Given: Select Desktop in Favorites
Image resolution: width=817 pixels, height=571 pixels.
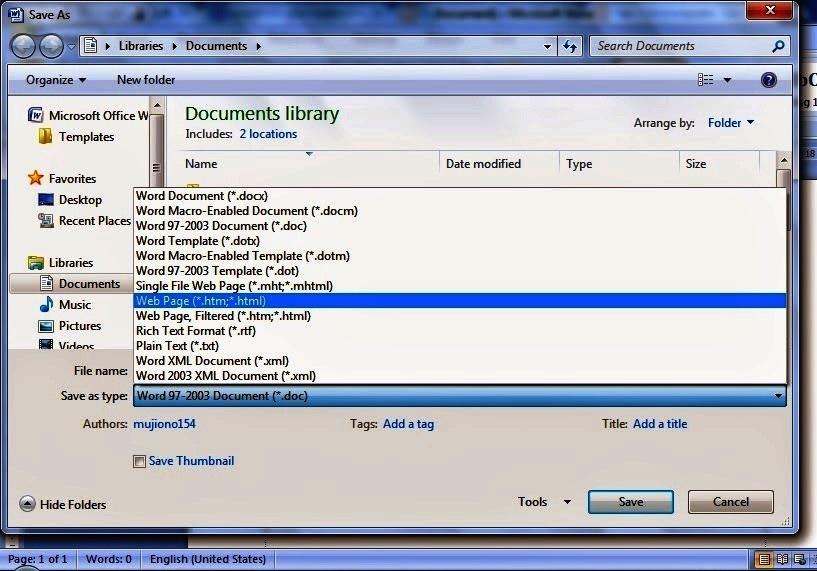Looking at the screenshot, I should [70, 200].
